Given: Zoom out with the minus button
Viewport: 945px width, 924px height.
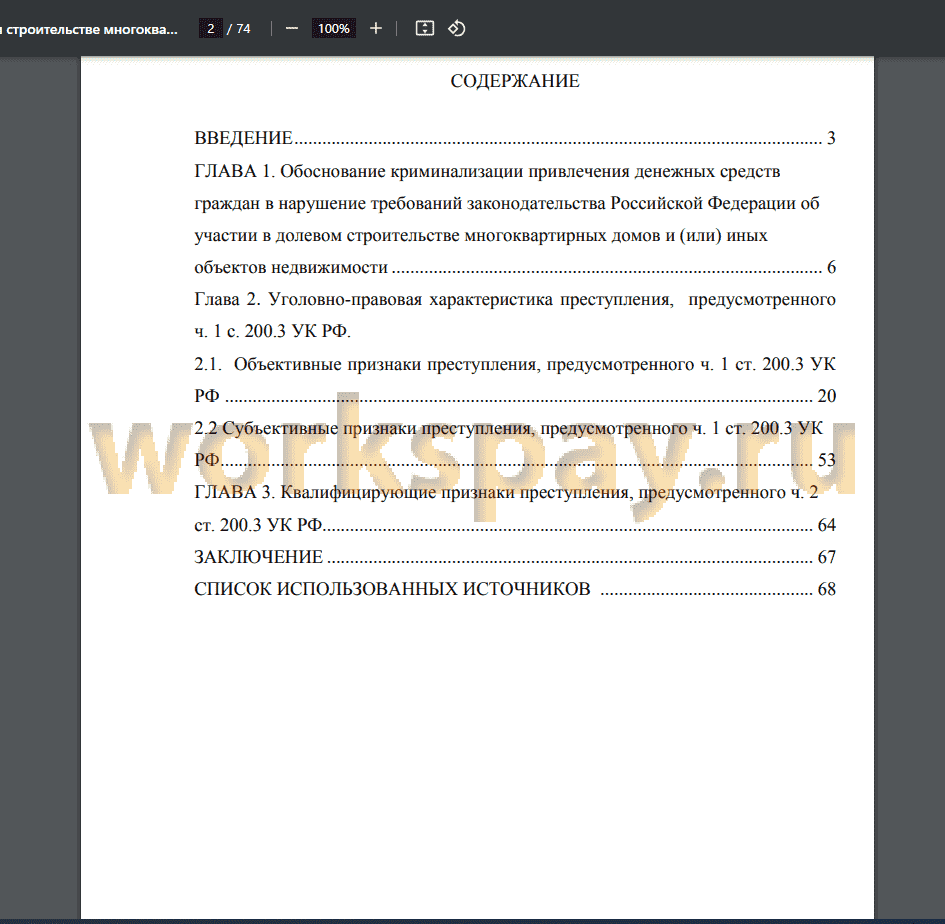Looking at the screenshot, I should tap(292, 28).
